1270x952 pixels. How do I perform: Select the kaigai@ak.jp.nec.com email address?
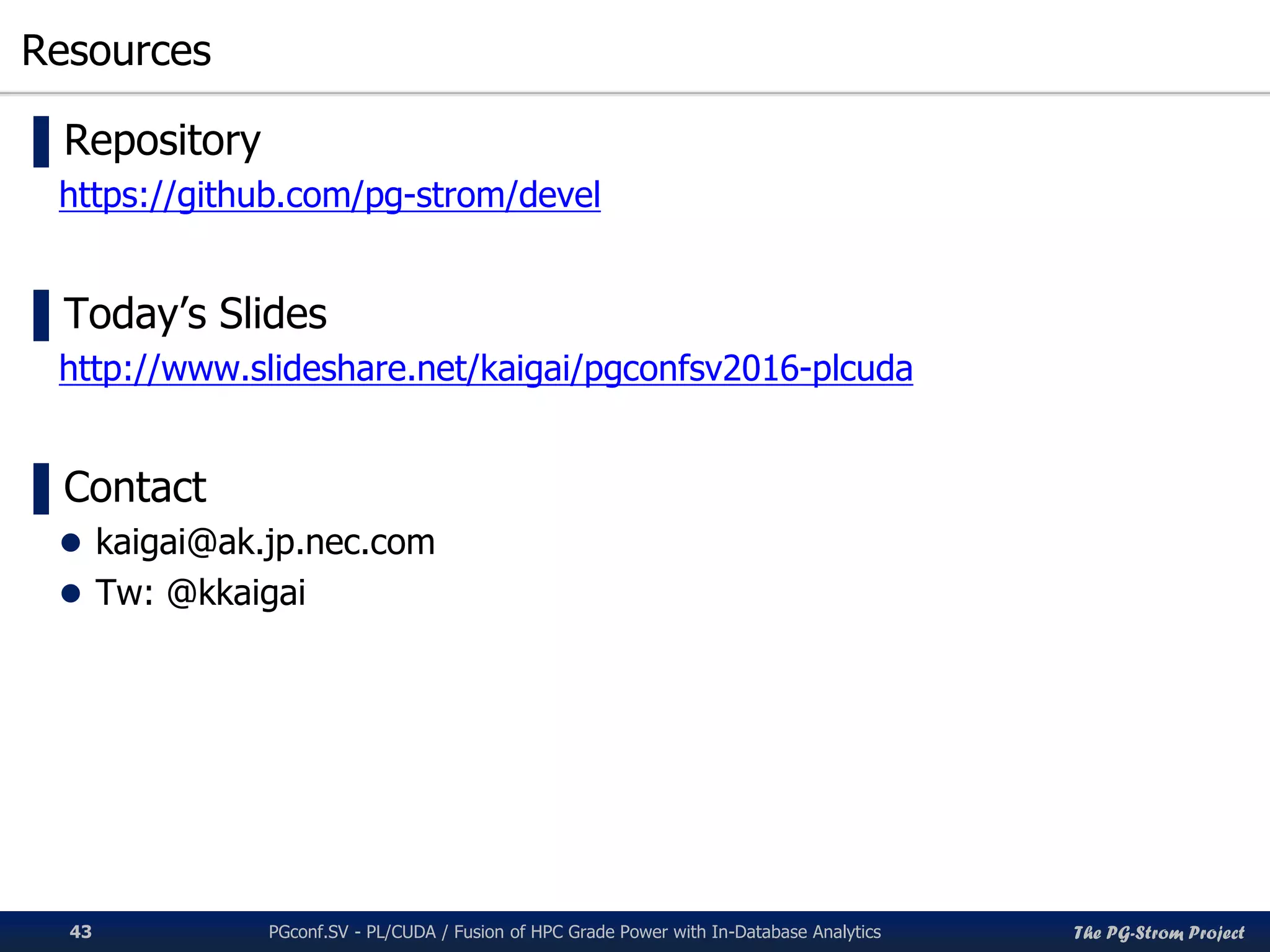click(265, 542)
